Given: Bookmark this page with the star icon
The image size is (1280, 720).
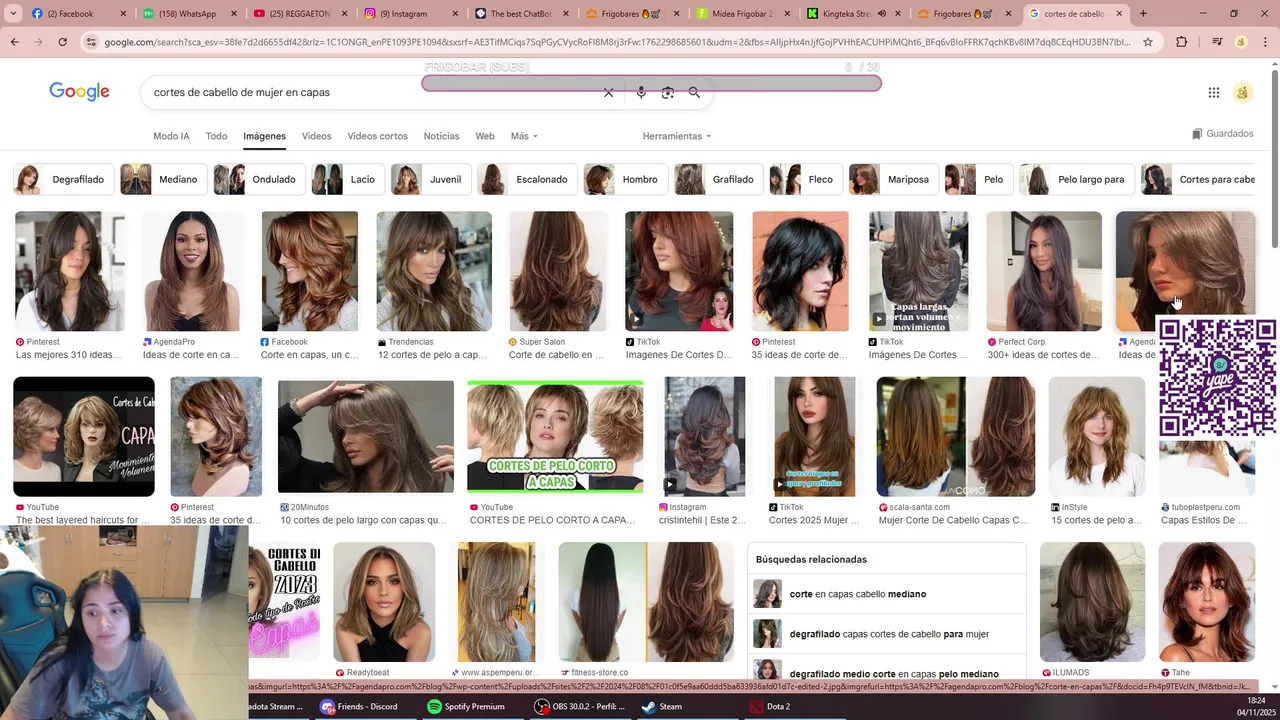Looking at the screenshot, I should (1148, 42).
